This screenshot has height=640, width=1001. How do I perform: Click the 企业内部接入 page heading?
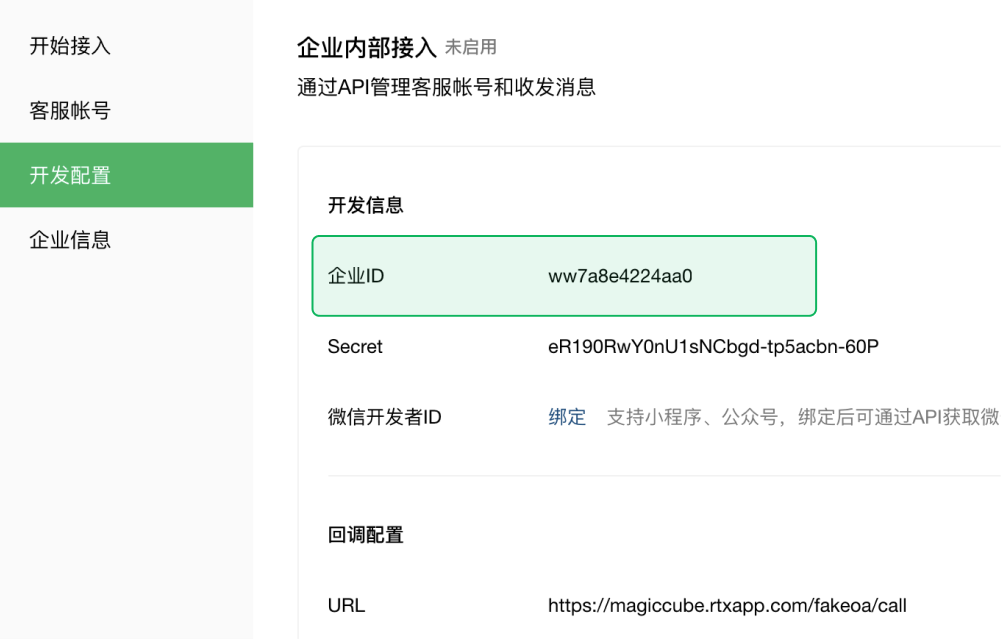[367, 47]
